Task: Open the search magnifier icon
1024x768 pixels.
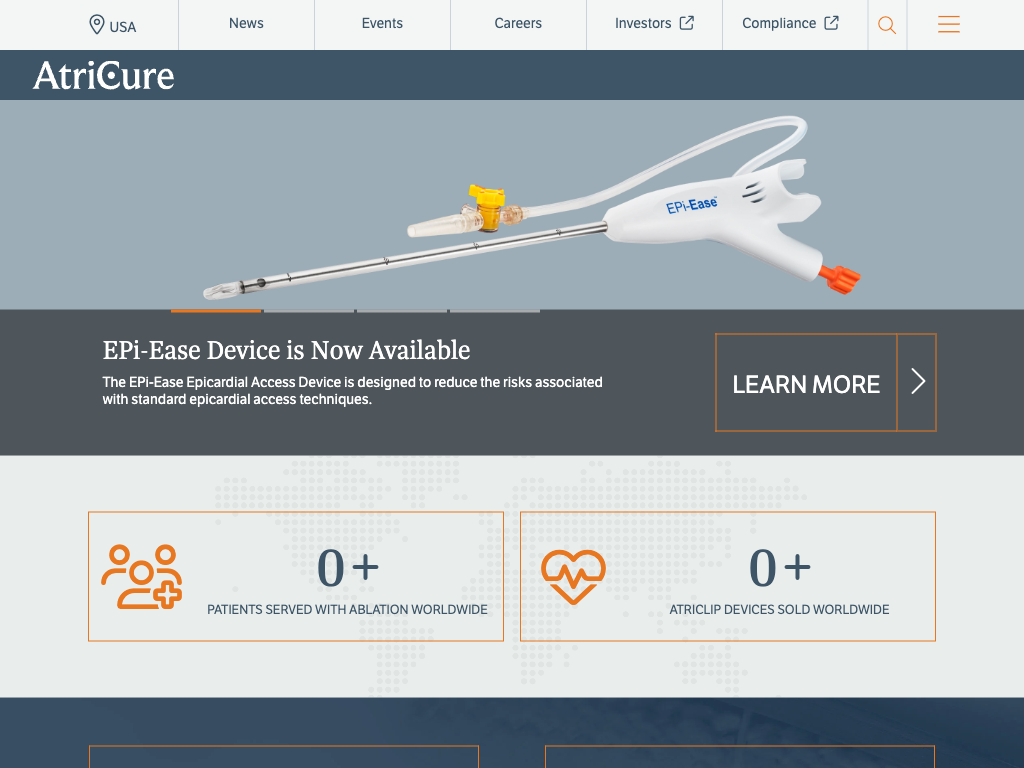Action: click(x=887, y=25)
